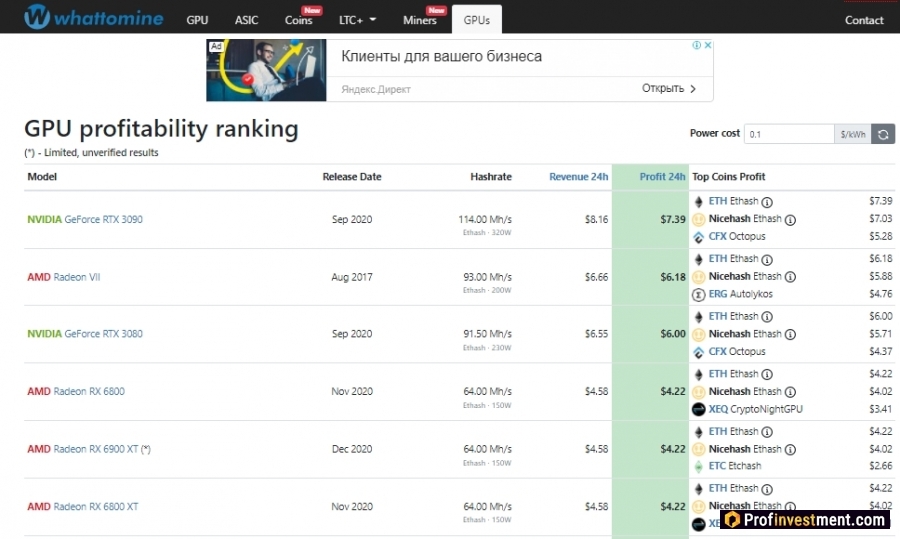Screen dimensions: 900x539
Task: Expand the LTC+ dropdown menu
Action: [357, 20]
